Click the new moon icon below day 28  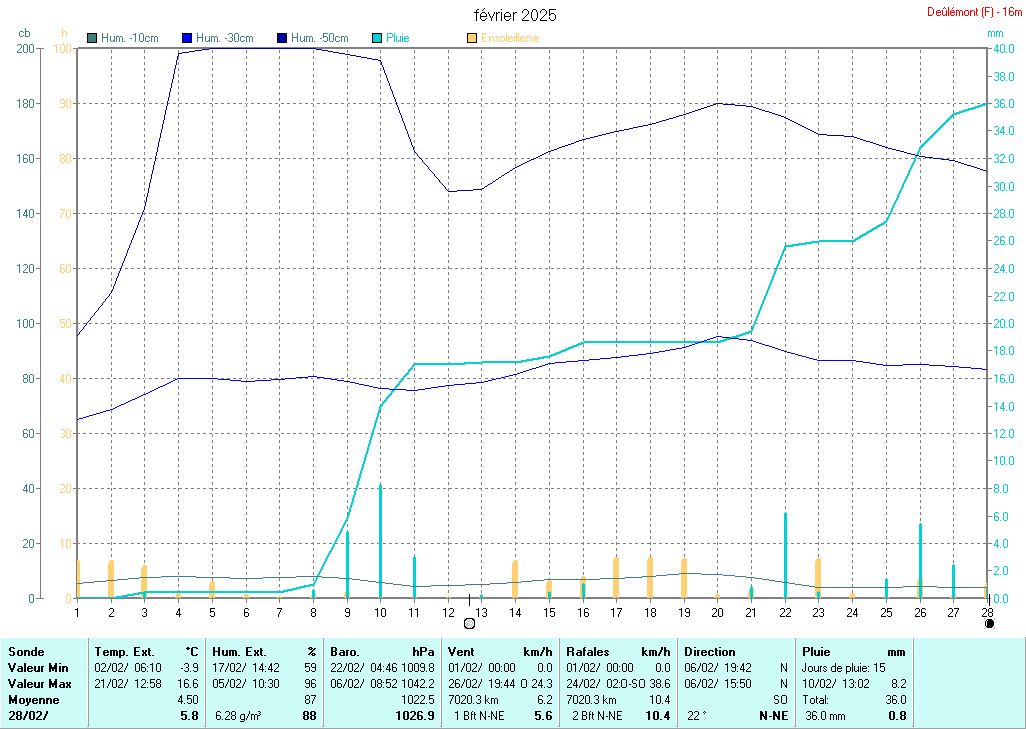tap(989, 623)
